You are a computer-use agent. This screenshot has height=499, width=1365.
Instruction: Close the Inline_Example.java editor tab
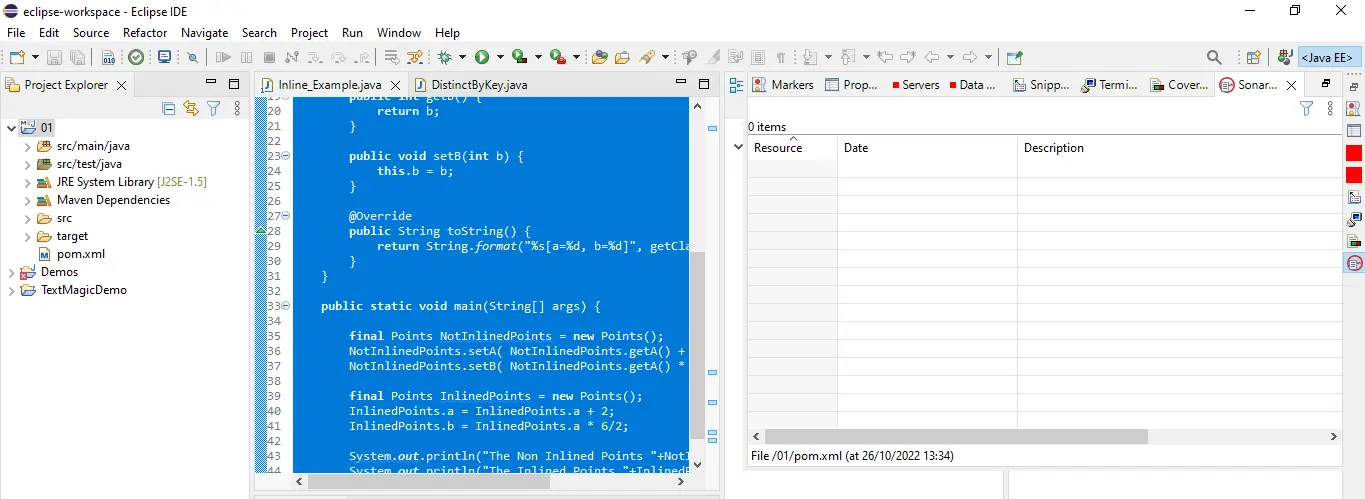coord(396,86)
